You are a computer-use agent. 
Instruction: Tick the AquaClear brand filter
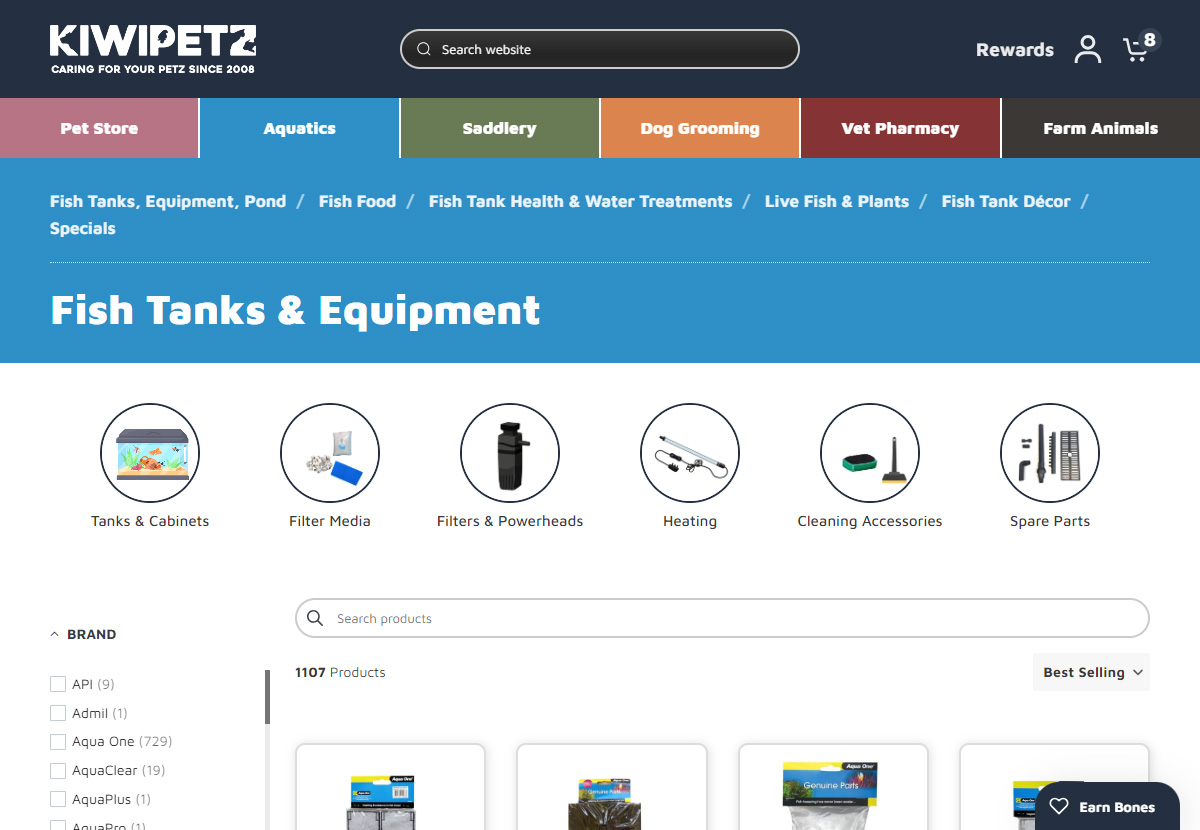point(57,771)
